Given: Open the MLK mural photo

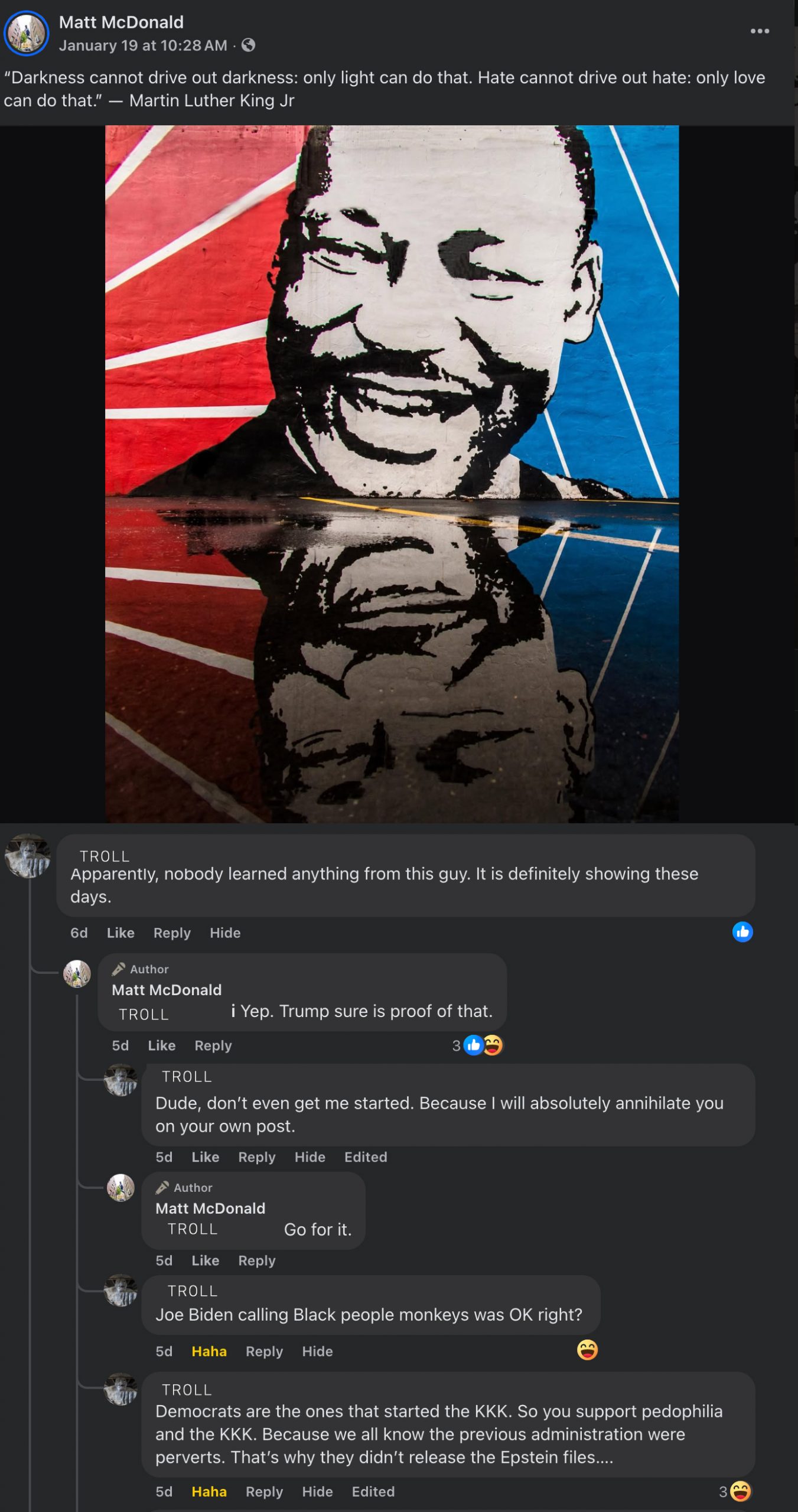Looking at the screenshot, I should tap(392, 474).
